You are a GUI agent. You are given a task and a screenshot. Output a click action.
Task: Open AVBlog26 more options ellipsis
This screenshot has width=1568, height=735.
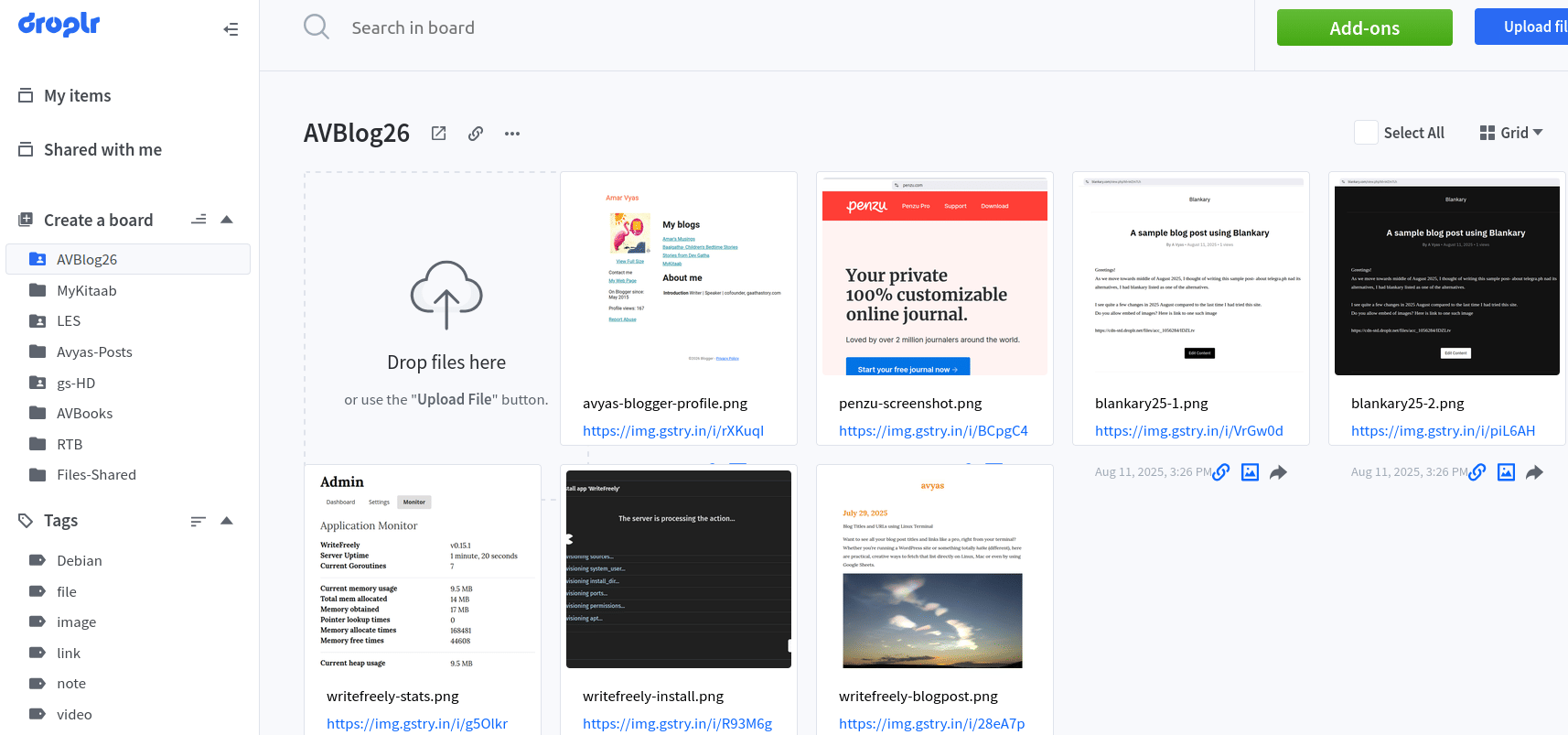pos(512,134)
